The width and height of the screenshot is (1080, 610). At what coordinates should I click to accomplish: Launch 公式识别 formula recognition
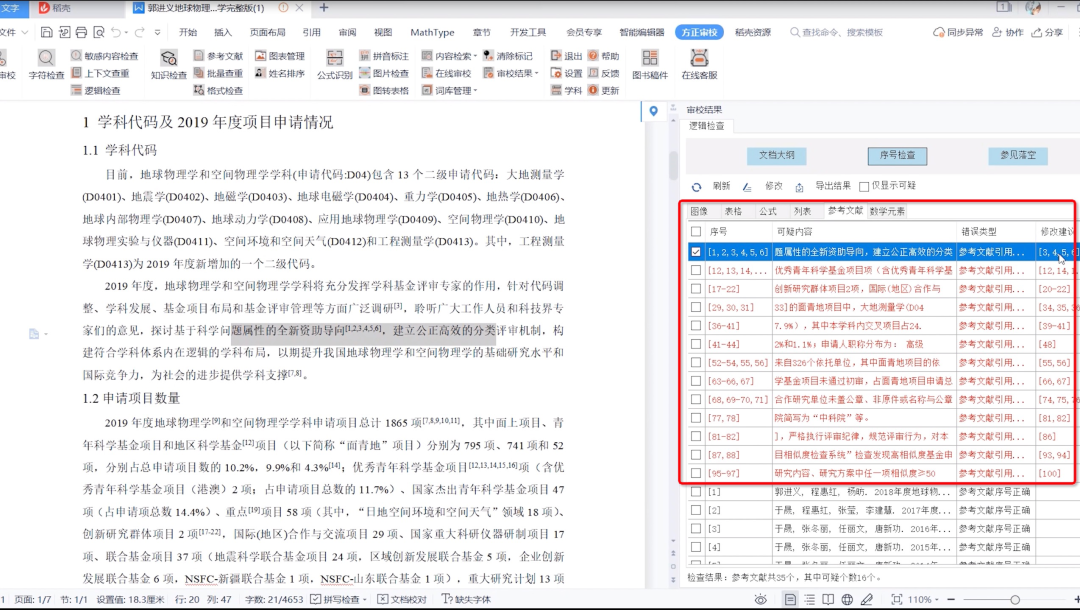click(x=335, y=65)
